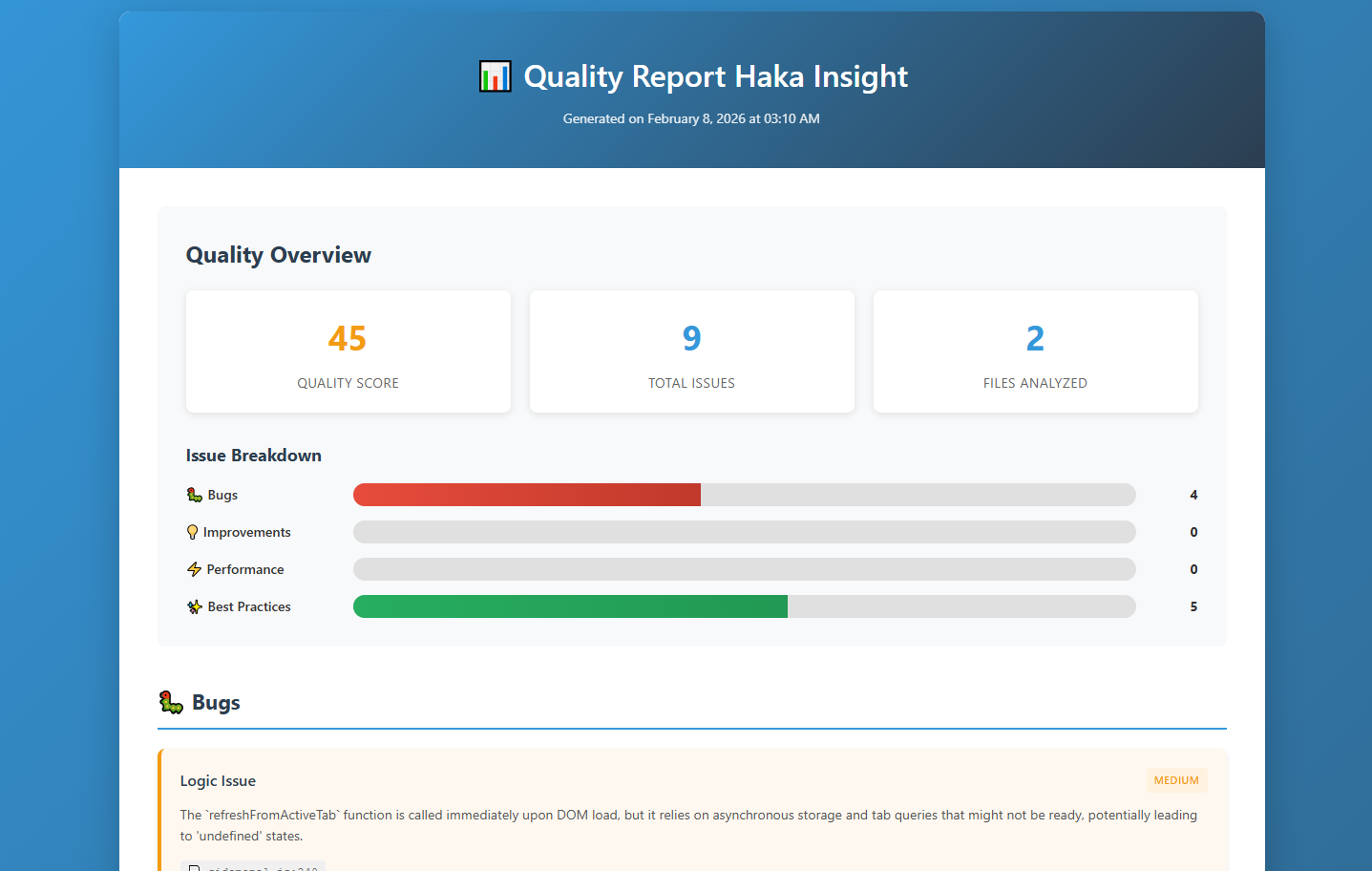Image resolution: width=1372 pixels, height=871 pixels.
Task: Click the Issue Breakdown heading
Action: coord(253,456)
